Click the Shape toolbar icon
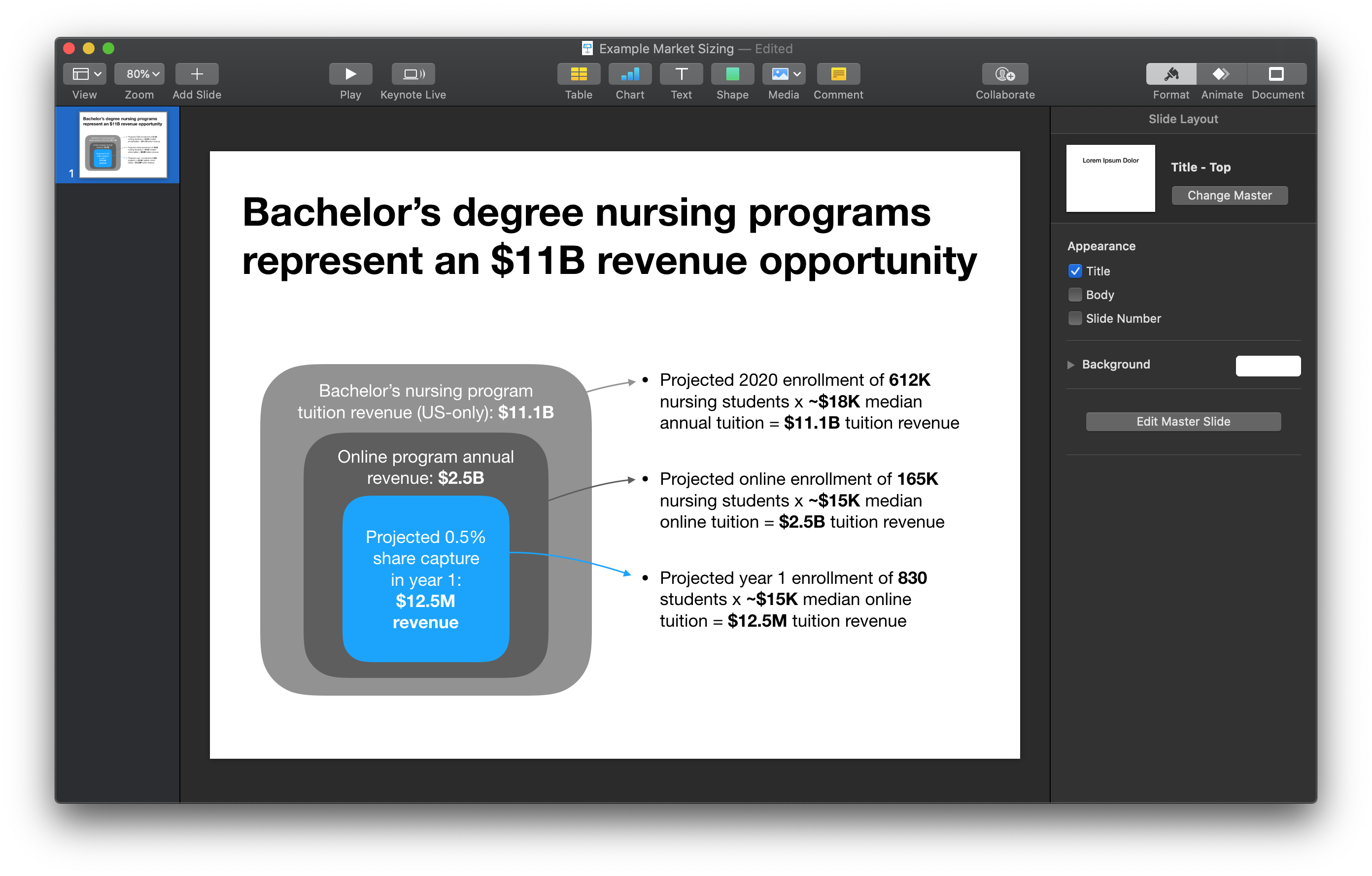 coord(732,73)
